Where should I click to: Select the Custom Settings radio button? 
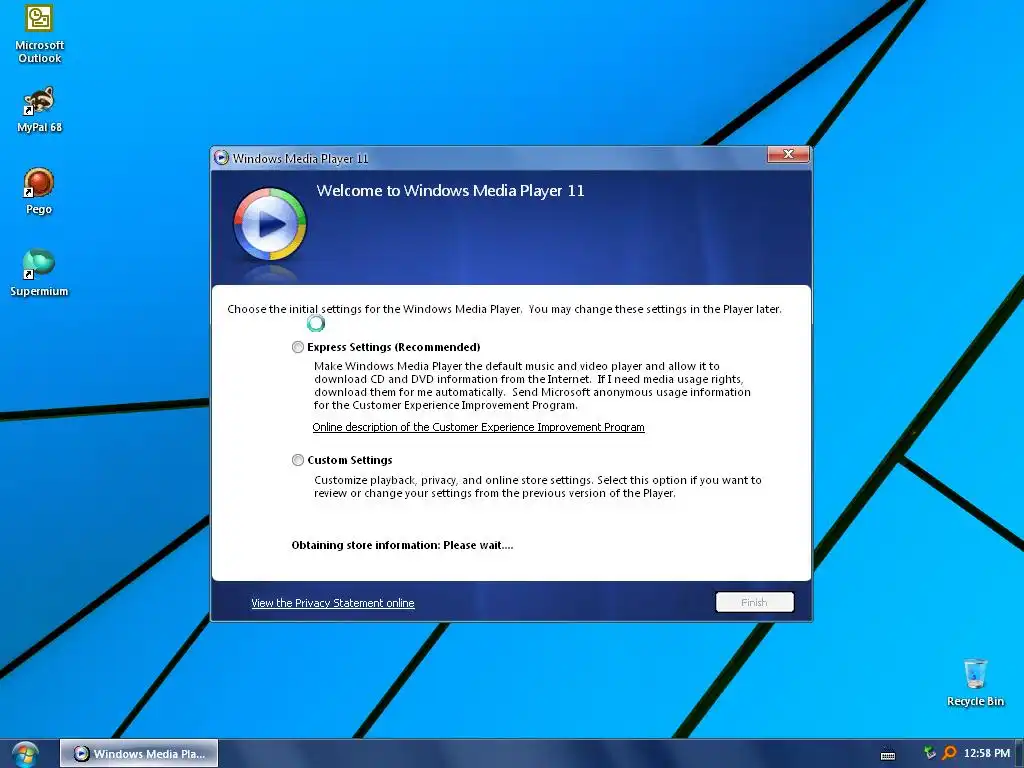(x=298, y=460)
